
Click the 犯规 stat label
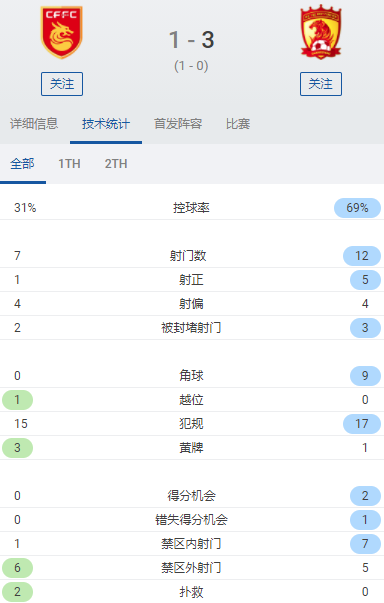click(x=191, y=423)
